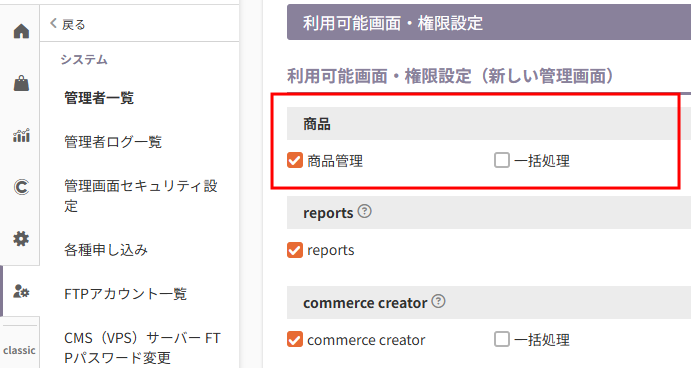This screenshot has width=691, height=368.
Task: Open FTPアカウント一覧 menu item
Action: (x=126, y=294)
